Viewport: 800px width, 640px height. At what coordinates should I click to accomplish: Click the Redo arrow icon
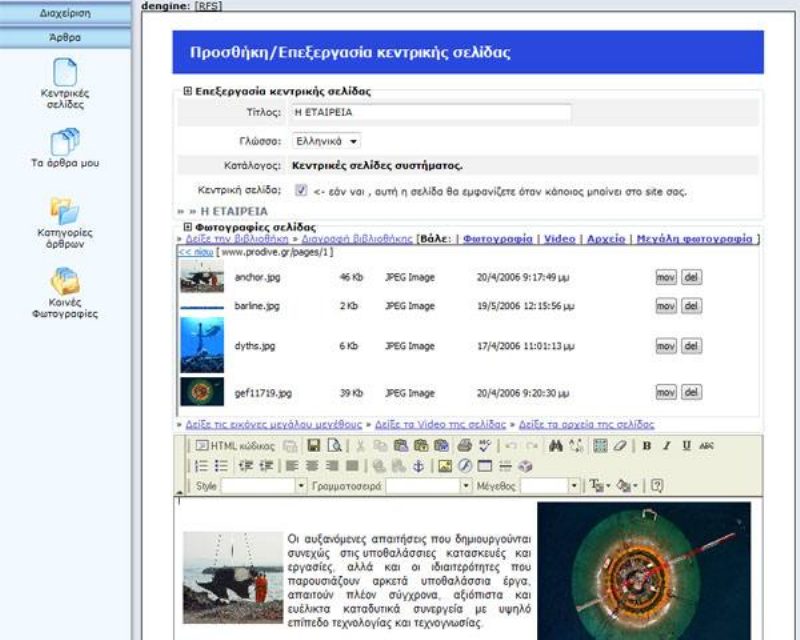point(532,446)
